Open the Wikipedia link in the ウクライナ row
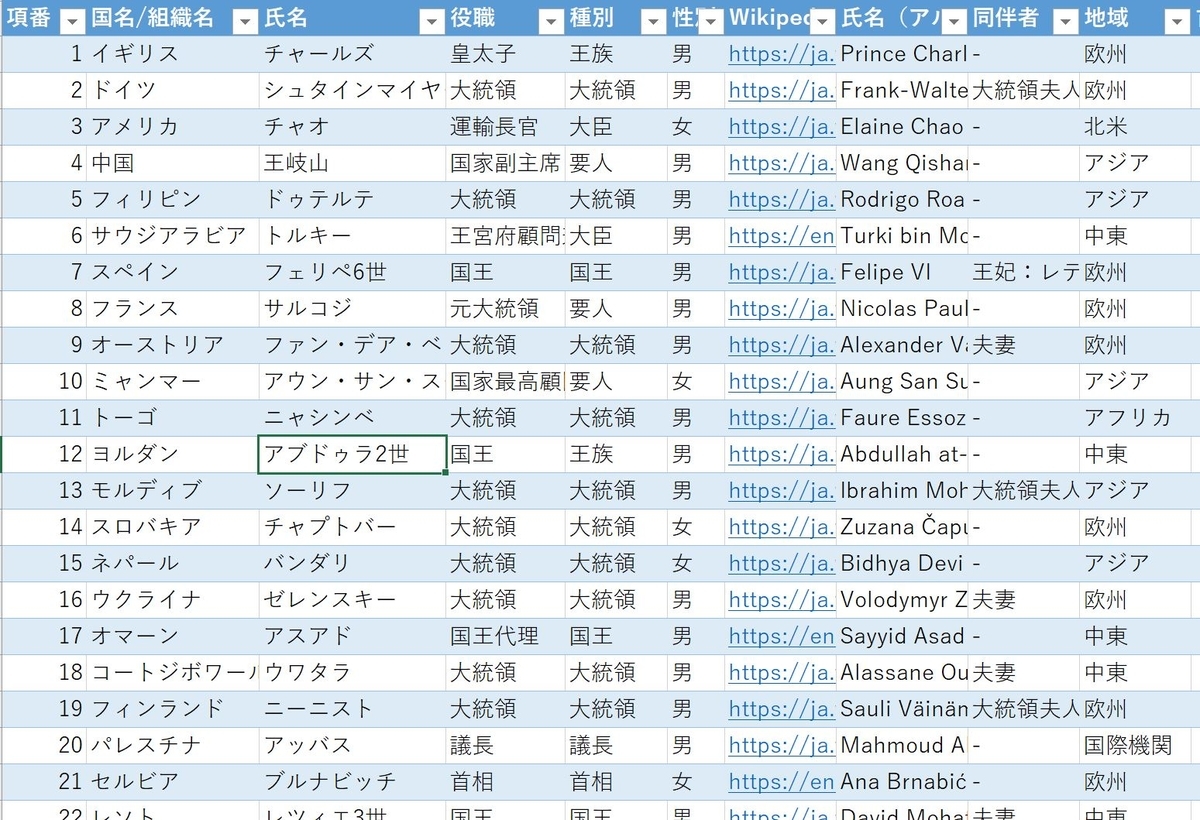 [x=782, y=600]
